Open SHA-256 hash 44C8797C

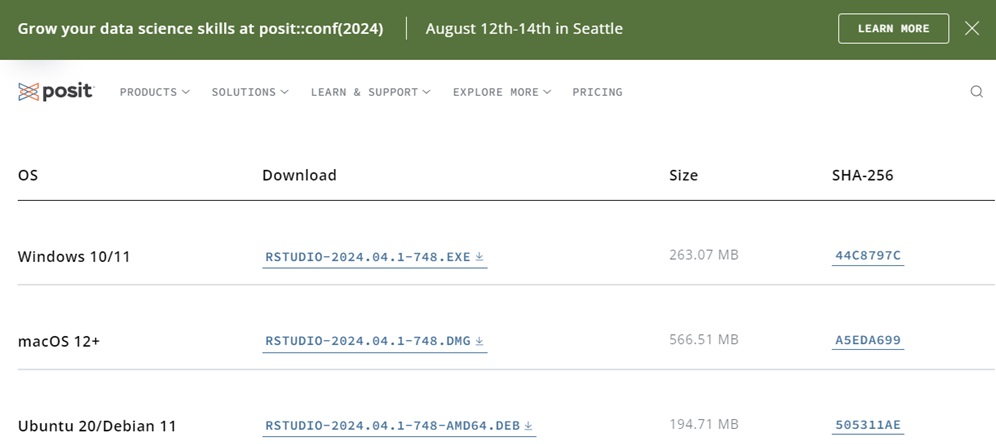pos(868,256)
